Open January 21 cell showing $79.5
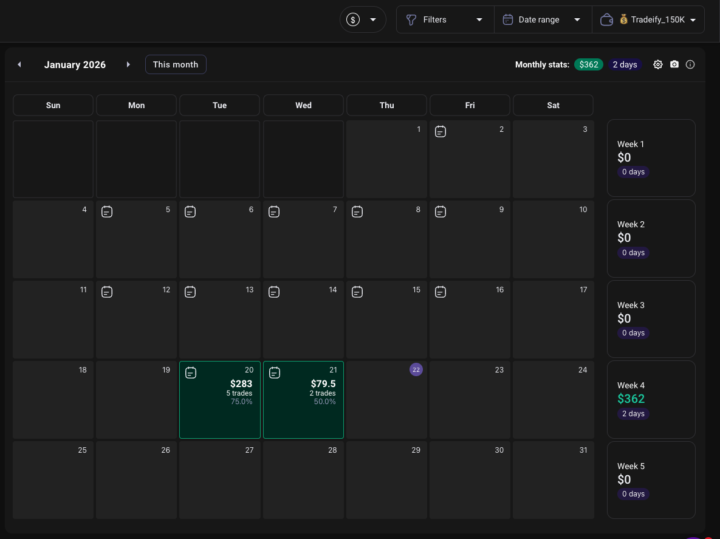Screen dimensions: 720x539 tap(303, 400)
